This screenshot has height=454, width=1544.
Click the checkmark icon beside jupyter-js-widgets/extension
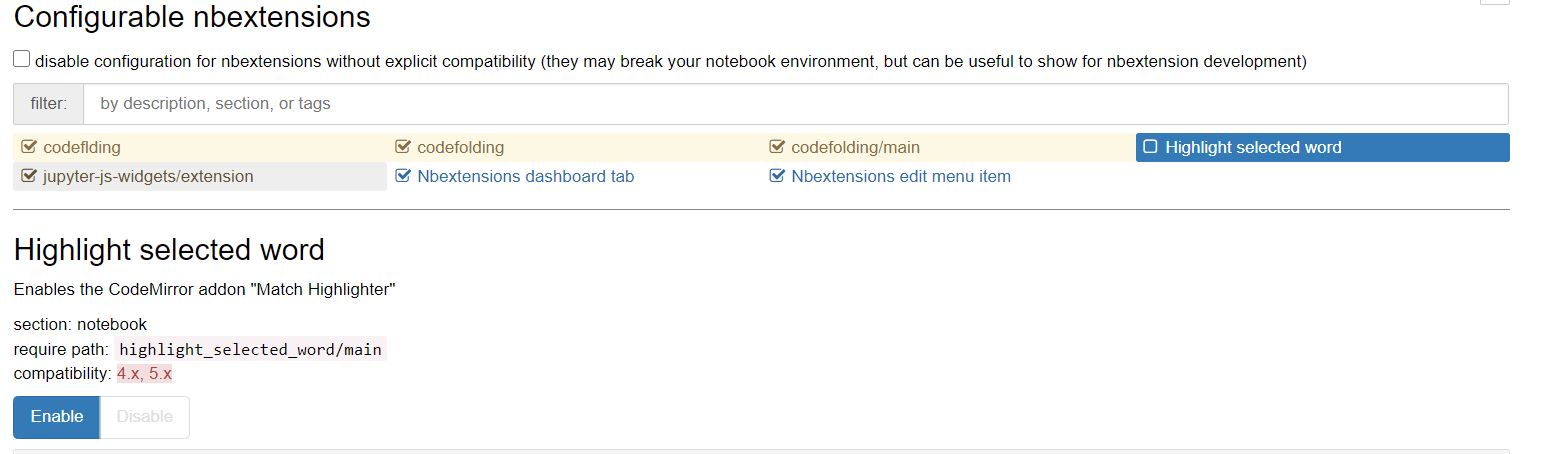point(29,177)
